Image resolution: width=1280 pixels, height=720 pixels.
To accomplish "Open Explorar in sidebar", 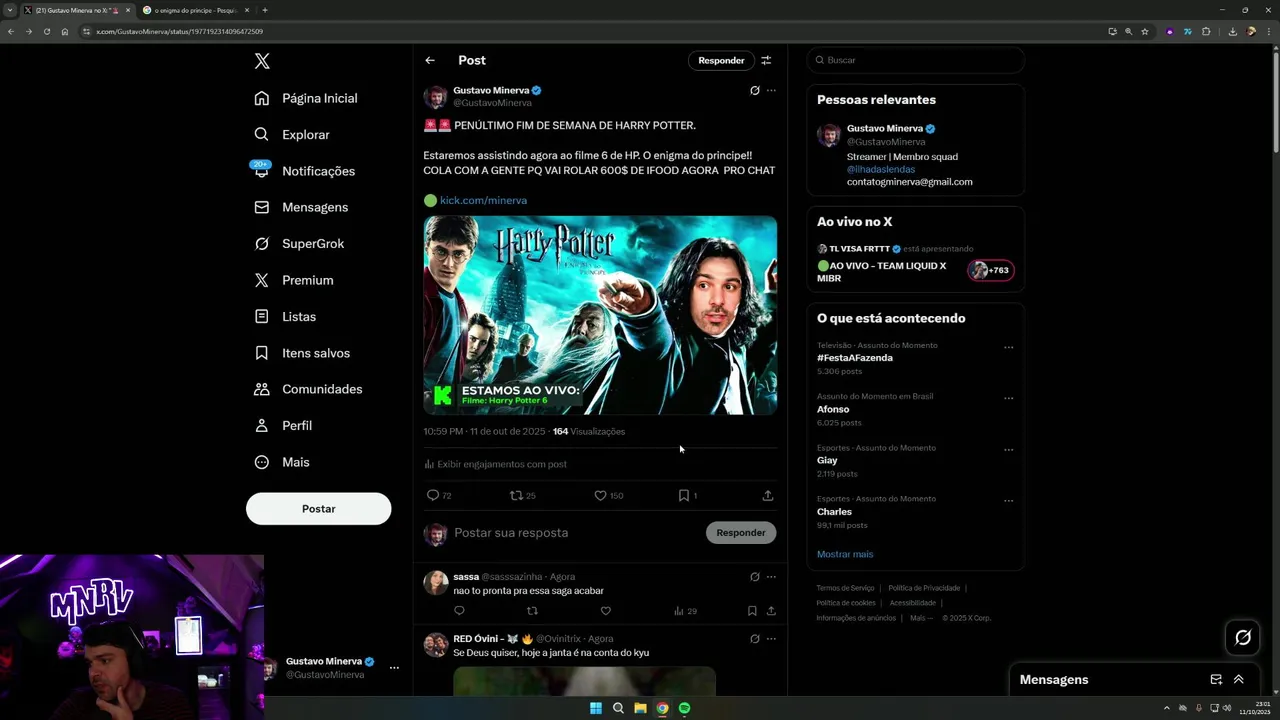I will 292,135.
